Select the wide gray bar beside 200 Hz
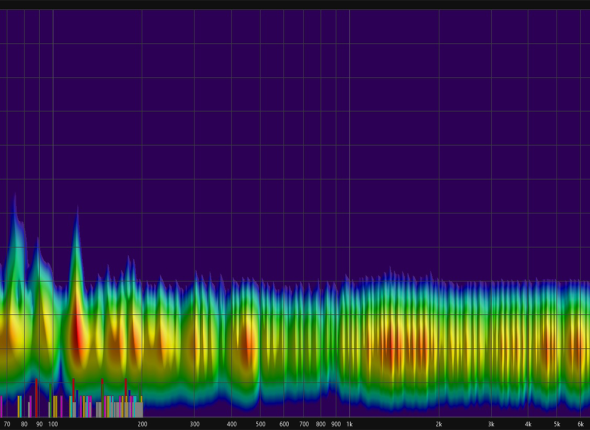Screen dimensions: 590x430 point(139,409)
